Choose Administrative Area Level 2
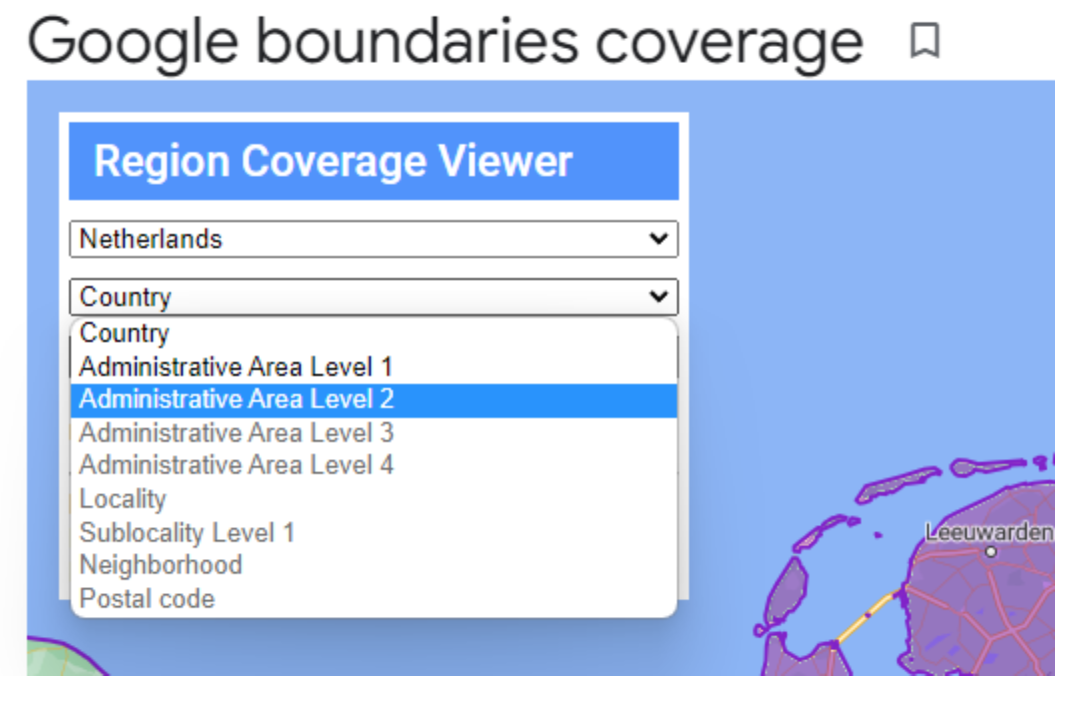1086x707 pixels. coord(374,400)
